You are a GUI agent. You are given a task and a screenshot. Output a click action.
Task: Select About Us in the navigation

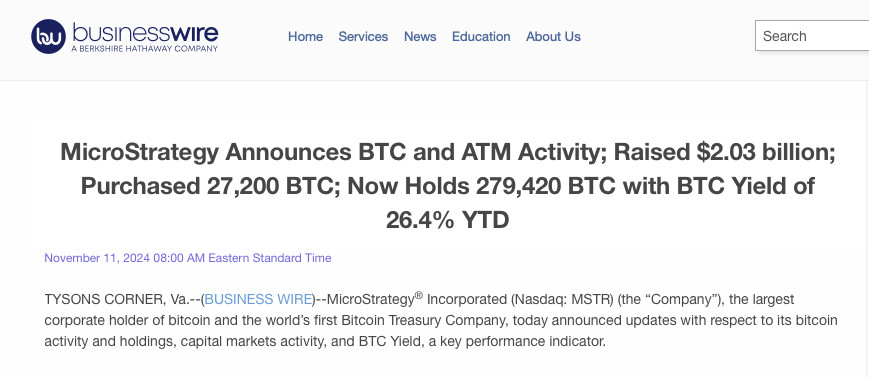click(x=553, y=37)
